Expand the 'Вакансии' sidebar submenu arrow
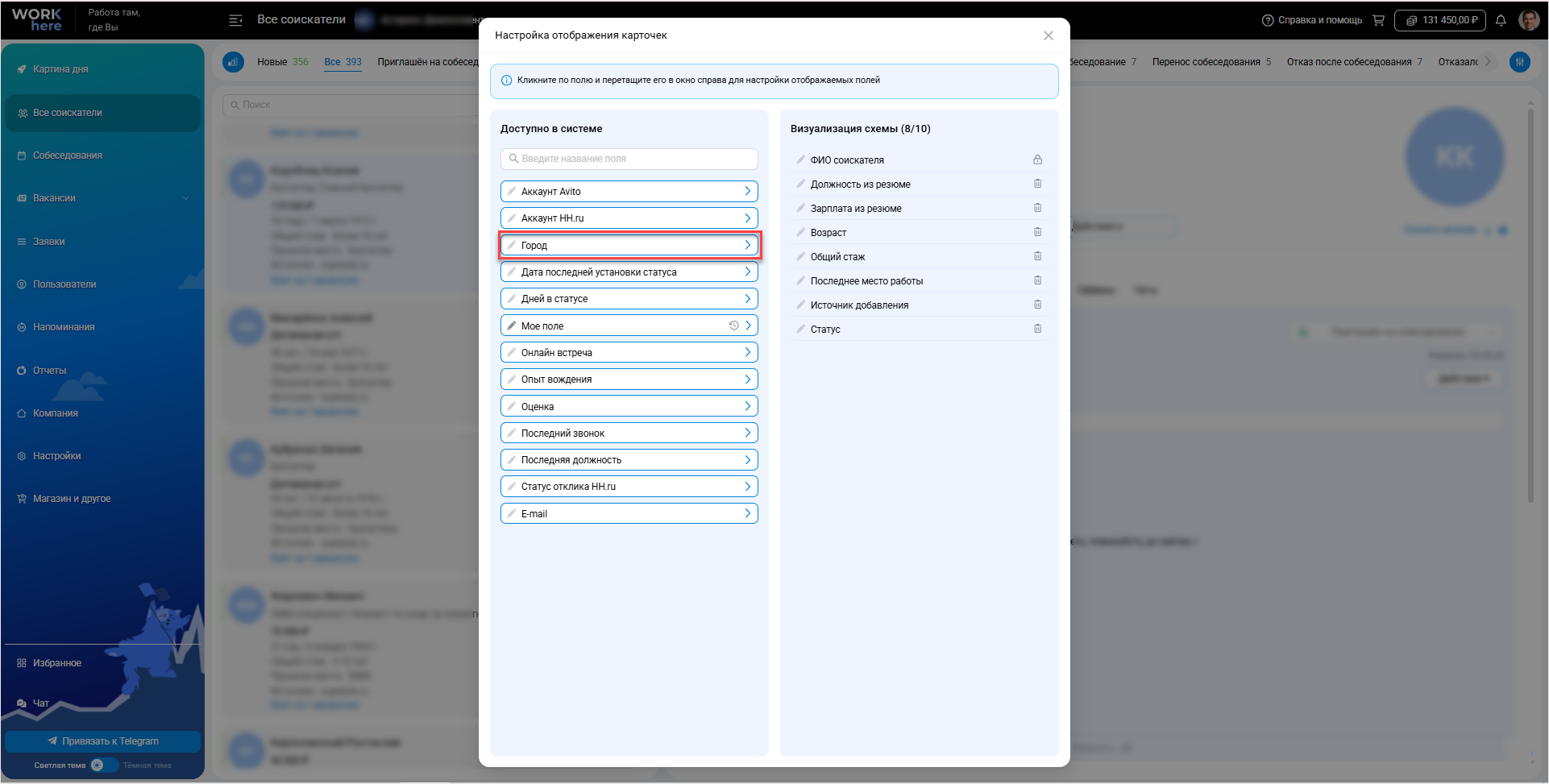1549x784 pixels. coord(186,198)
